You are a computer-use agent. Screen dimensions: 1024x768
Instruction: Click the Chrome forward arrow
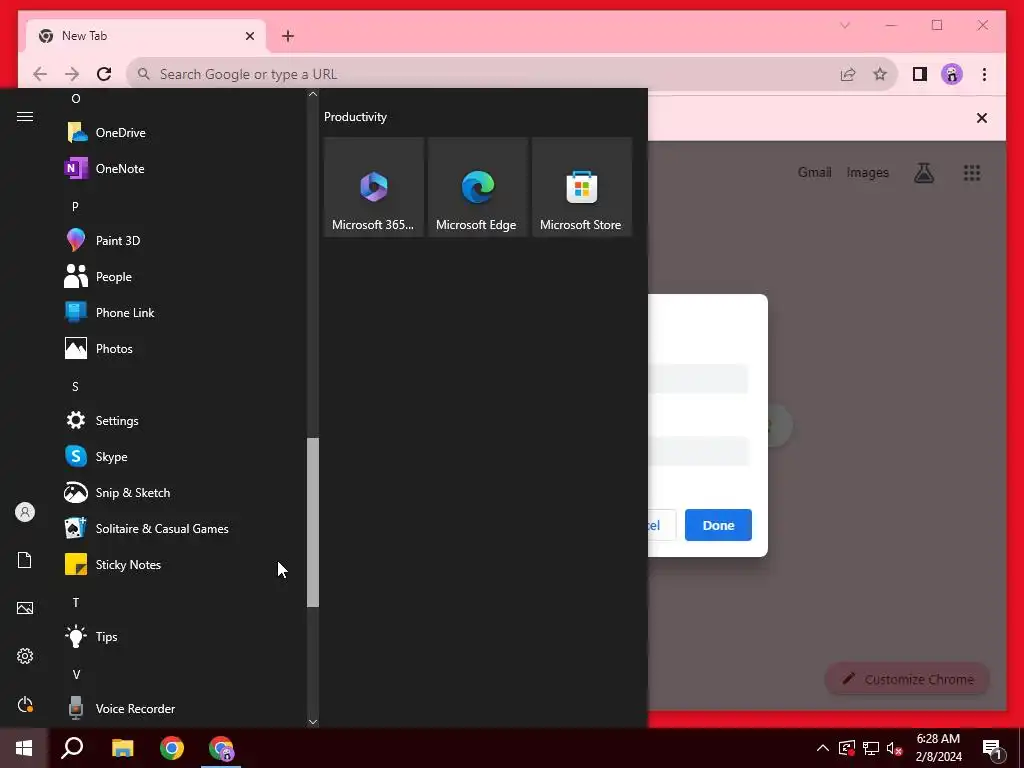tap(72, 74)
